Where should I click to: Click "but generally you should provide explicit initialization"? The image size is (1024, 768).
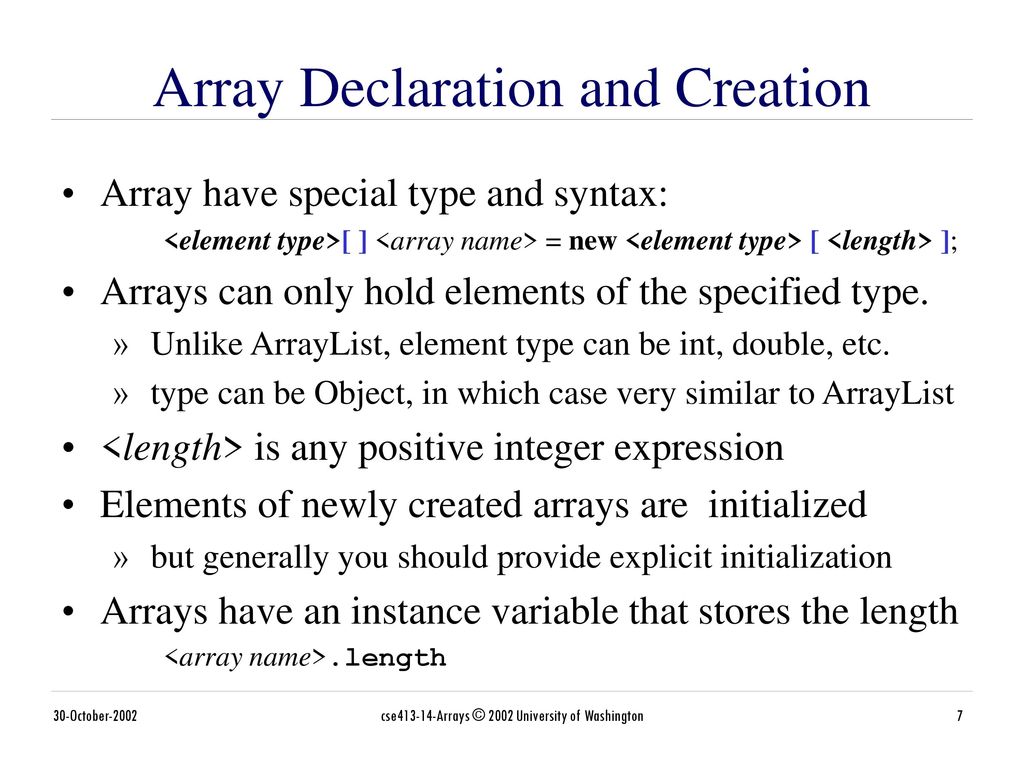click(x=520, y=558)
